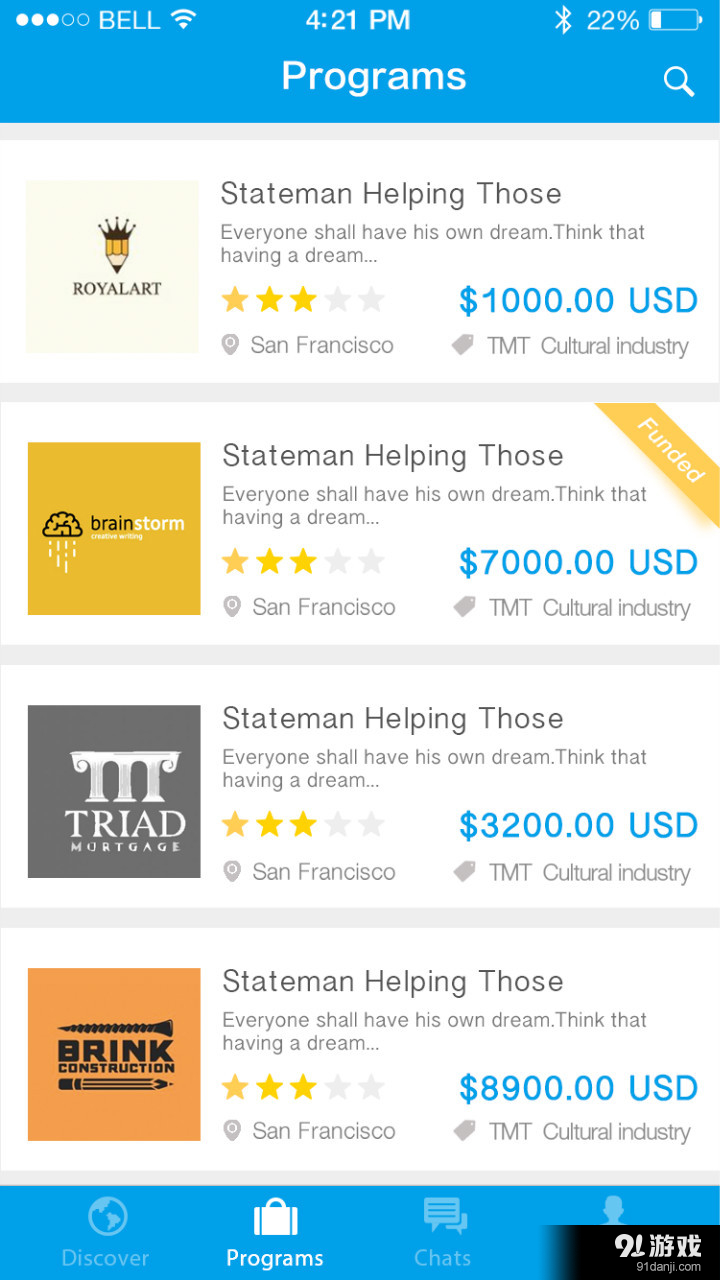Open the Brainstorm logo thumbnail

(114, 528)
